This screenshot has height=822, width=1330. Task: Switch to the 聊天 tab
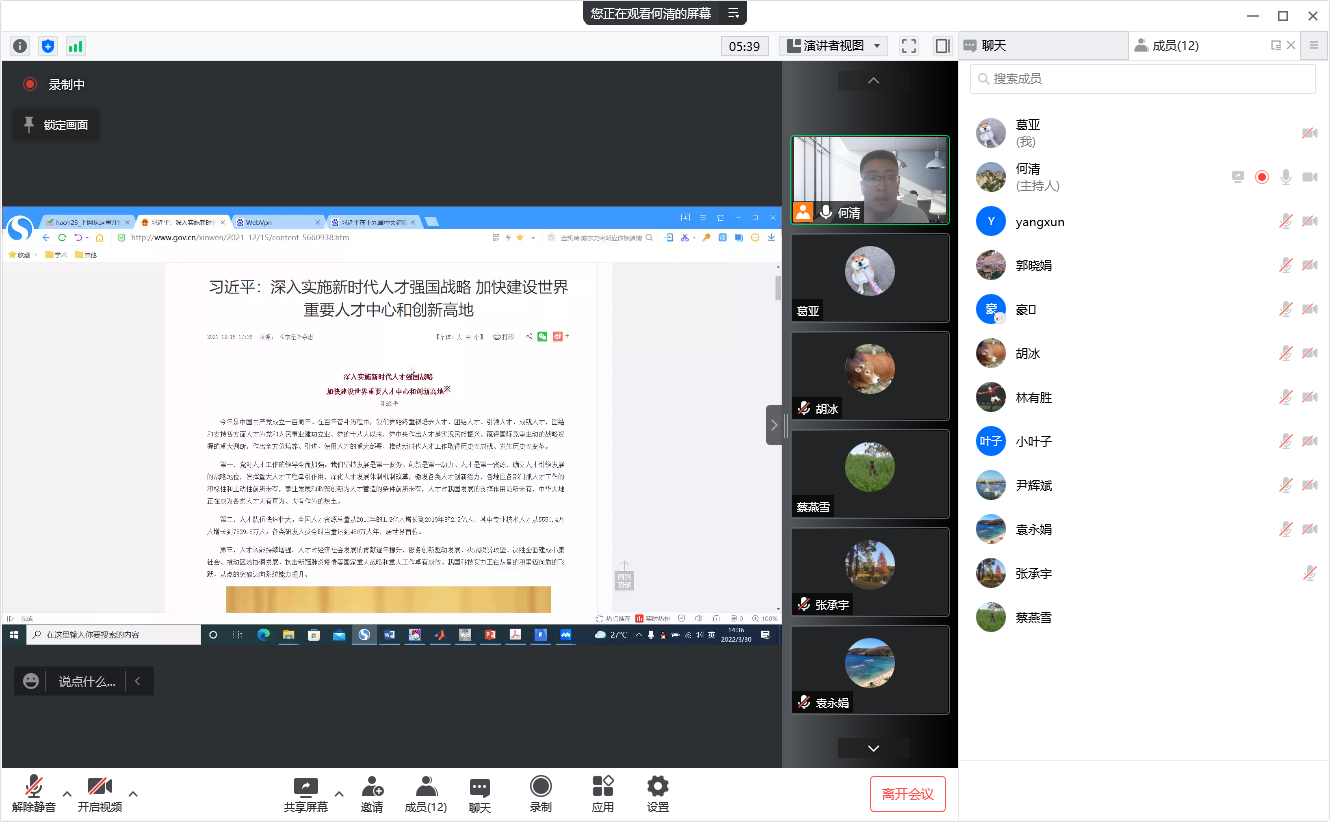click(x=1041, y=46)
